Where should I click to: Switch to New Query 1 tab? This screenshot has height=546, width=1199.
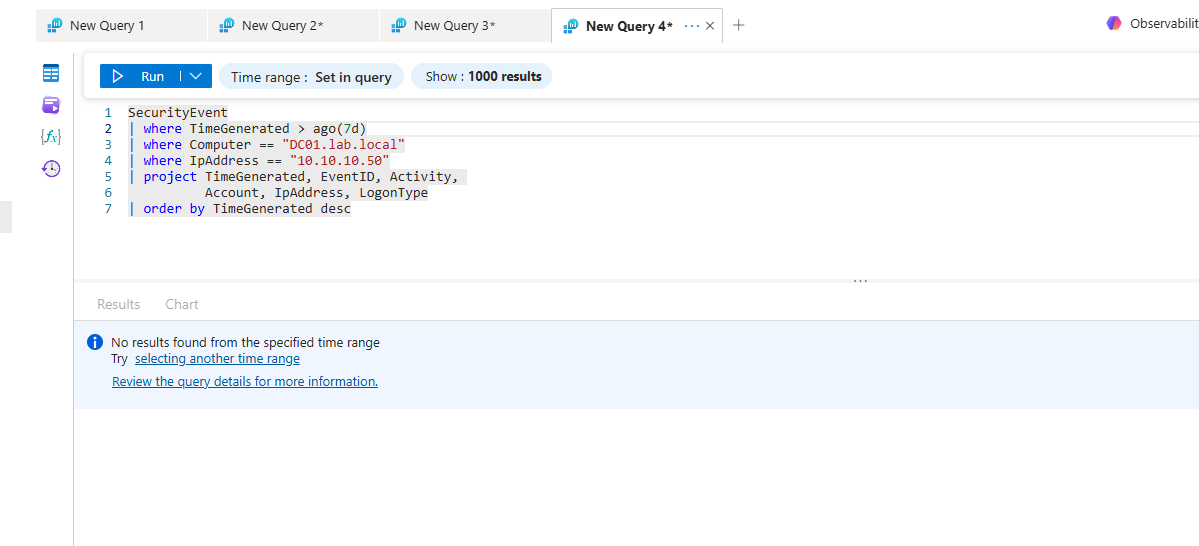coord(121,25)
